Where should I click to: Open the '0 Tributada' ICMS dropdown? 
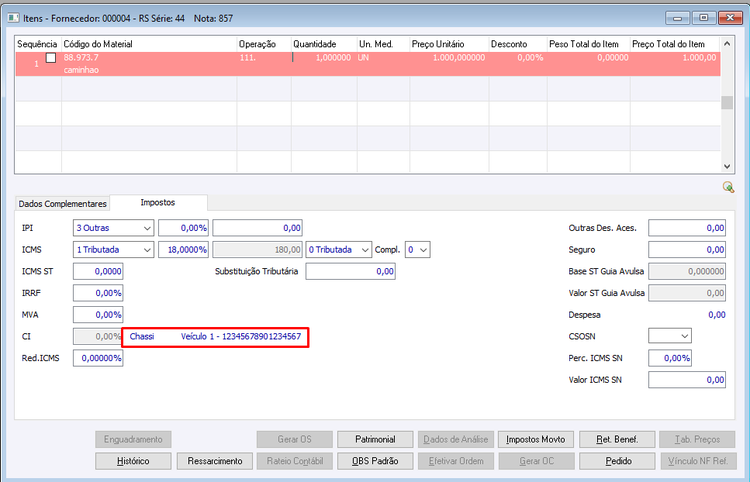(365, 250)
